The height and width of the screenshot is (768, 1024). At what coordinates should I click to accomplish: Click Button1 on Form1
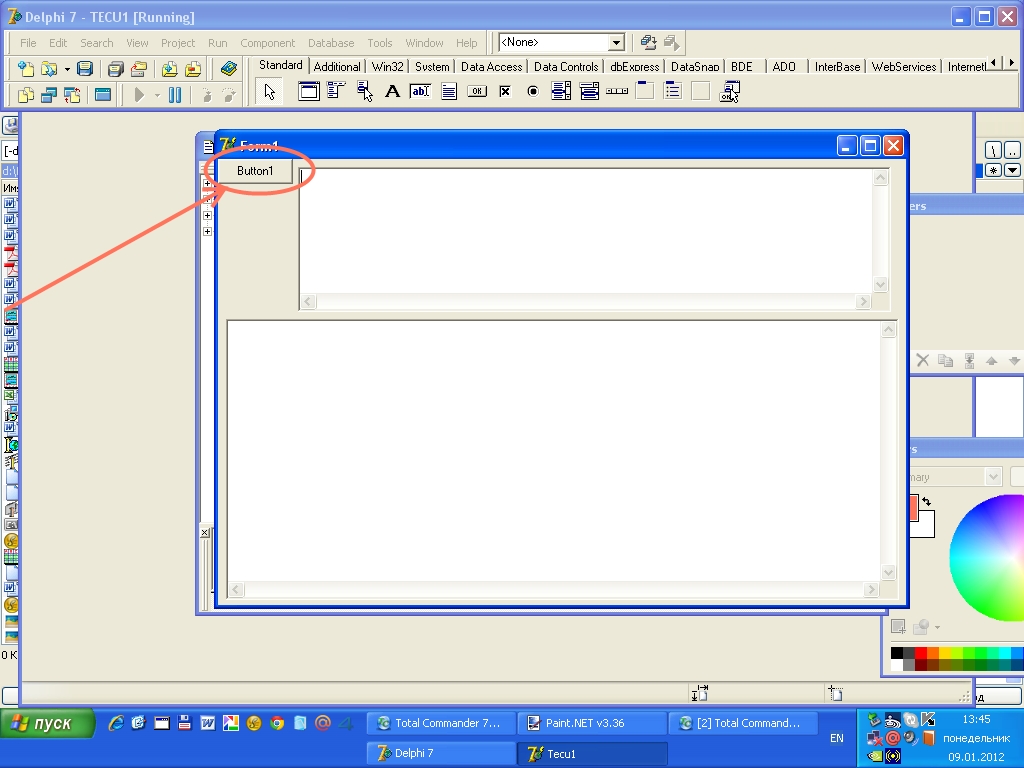pyautogui.click(x=255, y=171)
